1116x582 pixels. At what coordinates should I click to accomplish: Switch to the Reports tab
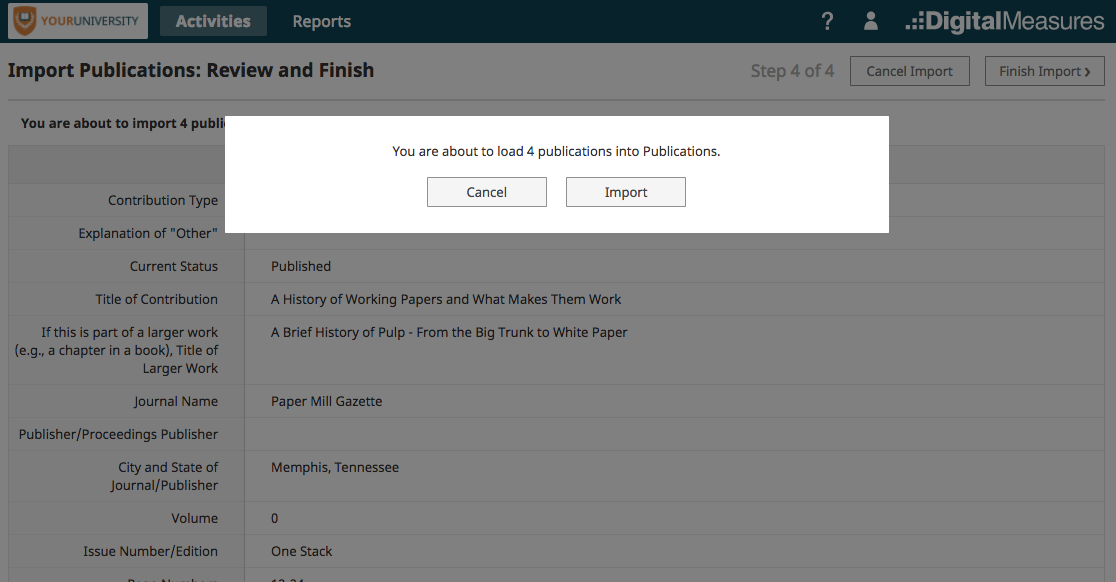[322, 21]
